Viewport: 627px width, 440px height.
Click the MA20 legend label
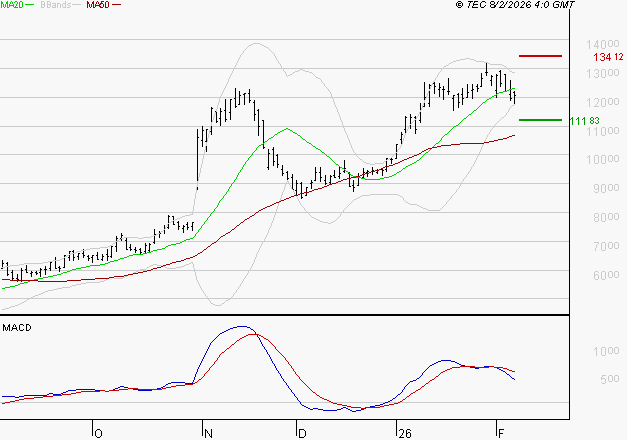[12, 5]
